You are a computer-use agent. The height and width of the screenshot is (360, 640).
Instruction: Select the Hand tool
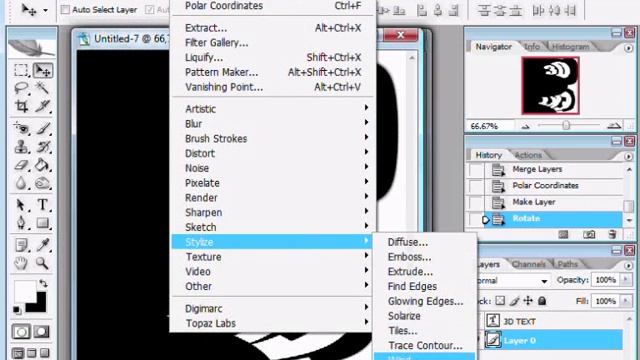[x=21, y=263]
